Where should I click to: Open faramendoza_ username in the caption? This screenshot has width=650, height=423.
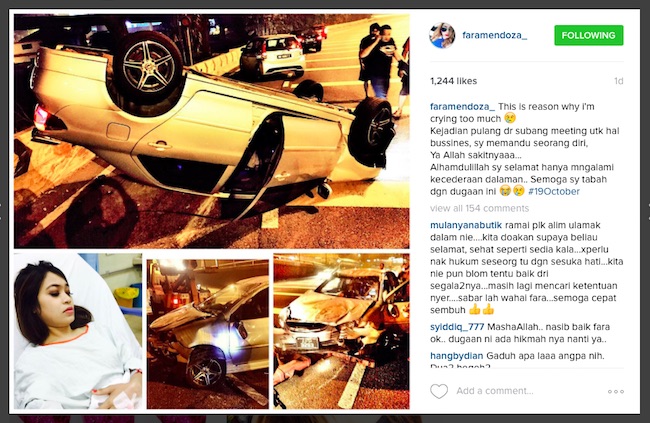tap(462, 107)
